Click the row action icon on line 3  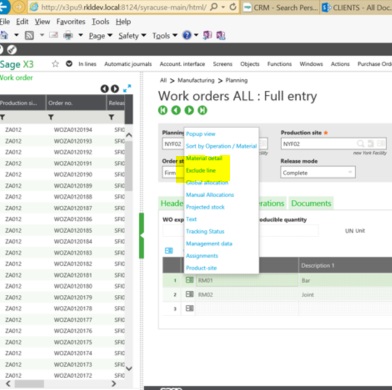[190, 308]
